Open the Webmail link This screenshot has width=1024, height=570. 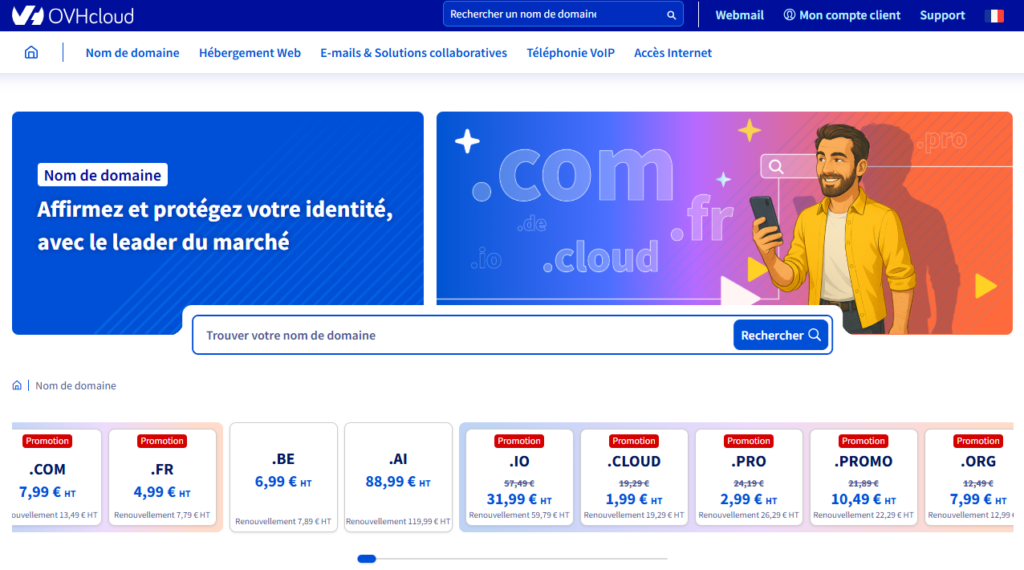coord(740,15)
